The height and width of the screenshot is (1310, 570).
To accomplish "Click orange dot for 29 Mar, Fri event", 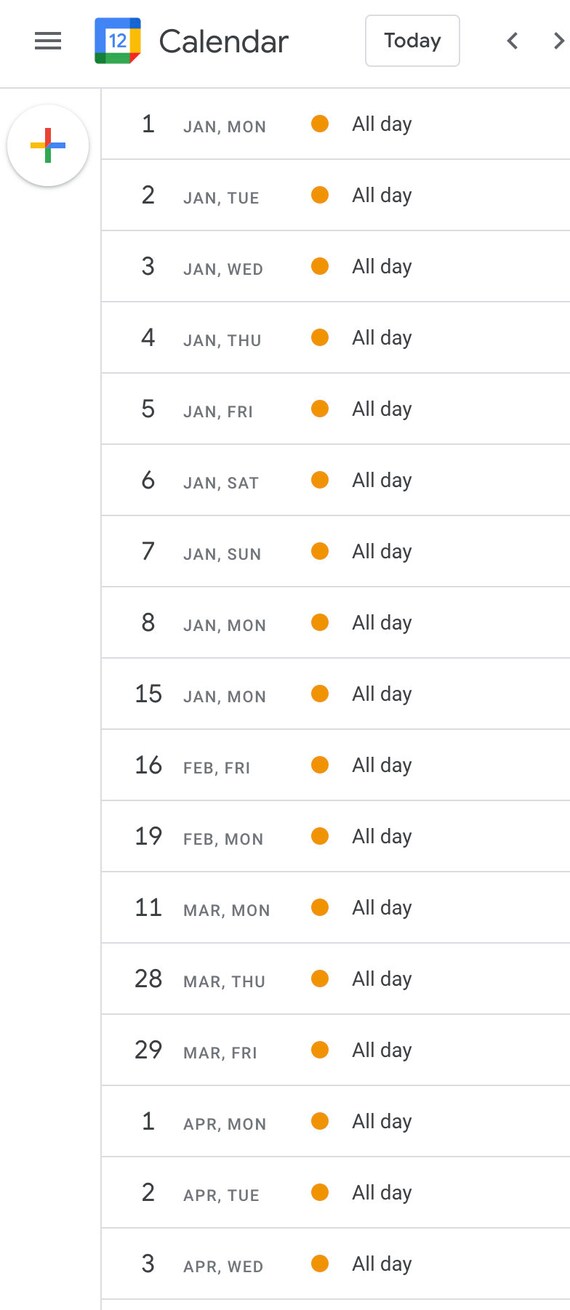I will (x=320, y=1050).
